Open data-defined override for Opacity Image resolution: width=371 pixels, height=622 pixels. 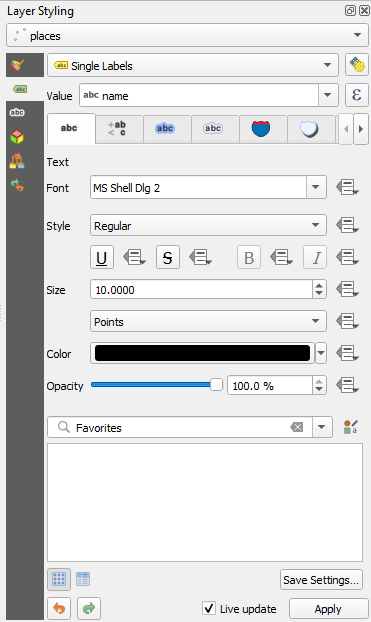(x=348, y=385)
